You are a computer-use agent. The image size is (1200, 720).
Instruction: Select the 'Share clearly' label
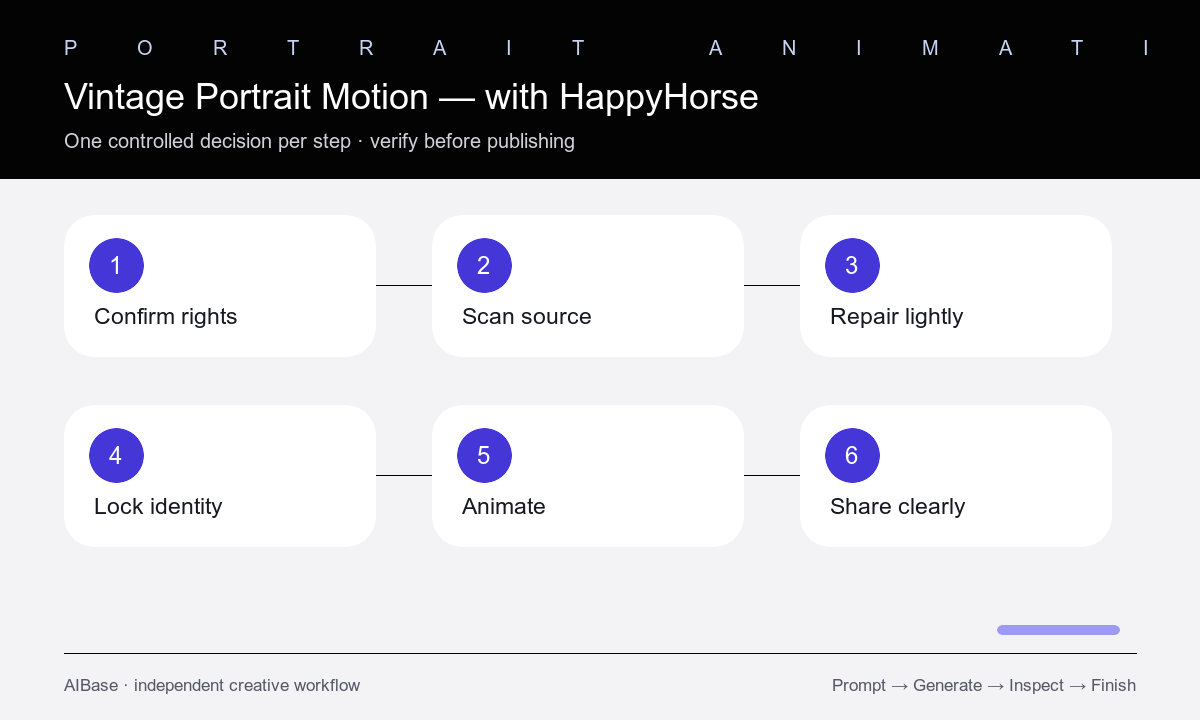coord(898,507)
